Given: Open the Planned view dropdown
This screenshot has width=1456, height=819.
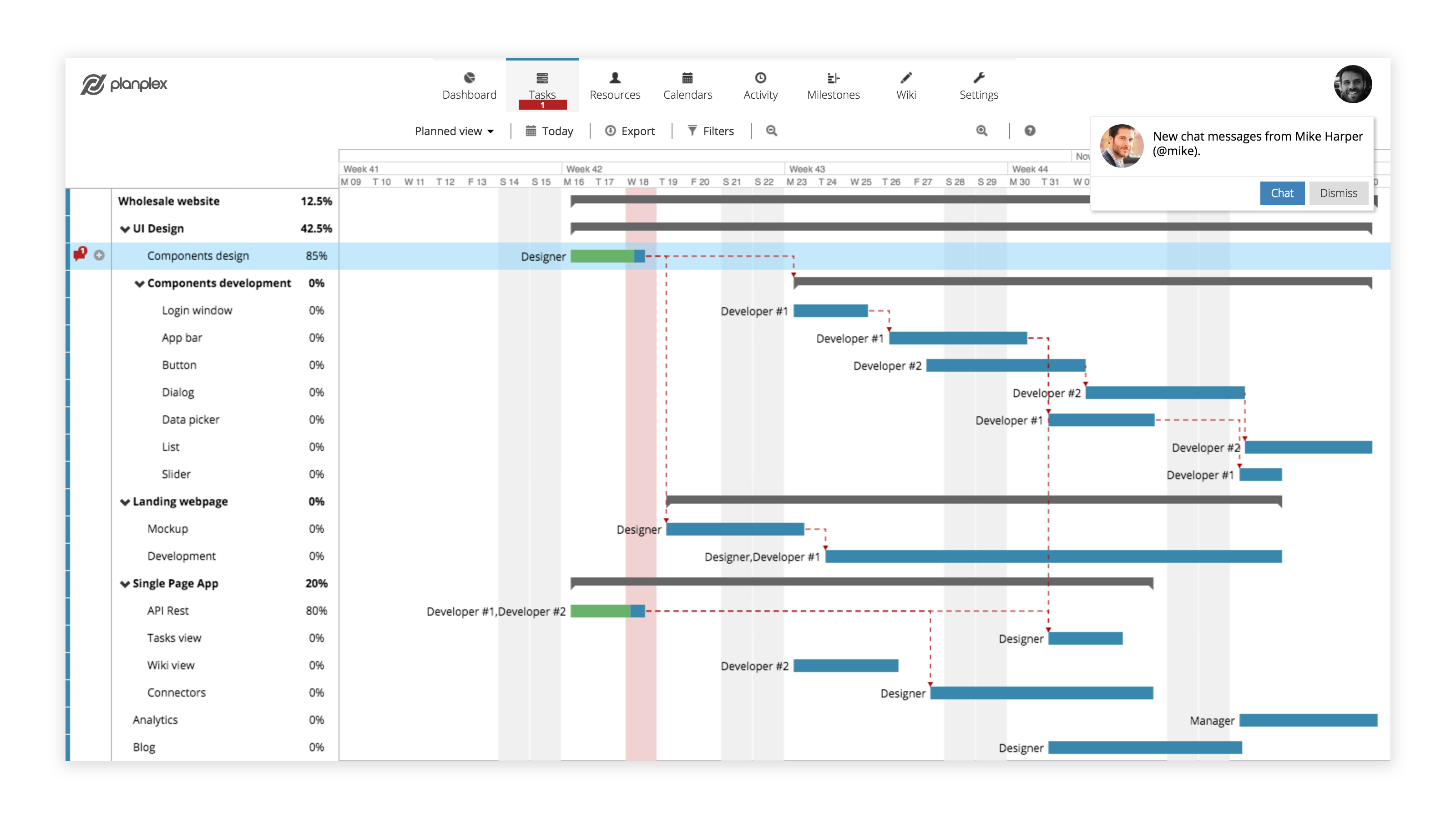Looking at the screenshot, I should coord(454,131).
